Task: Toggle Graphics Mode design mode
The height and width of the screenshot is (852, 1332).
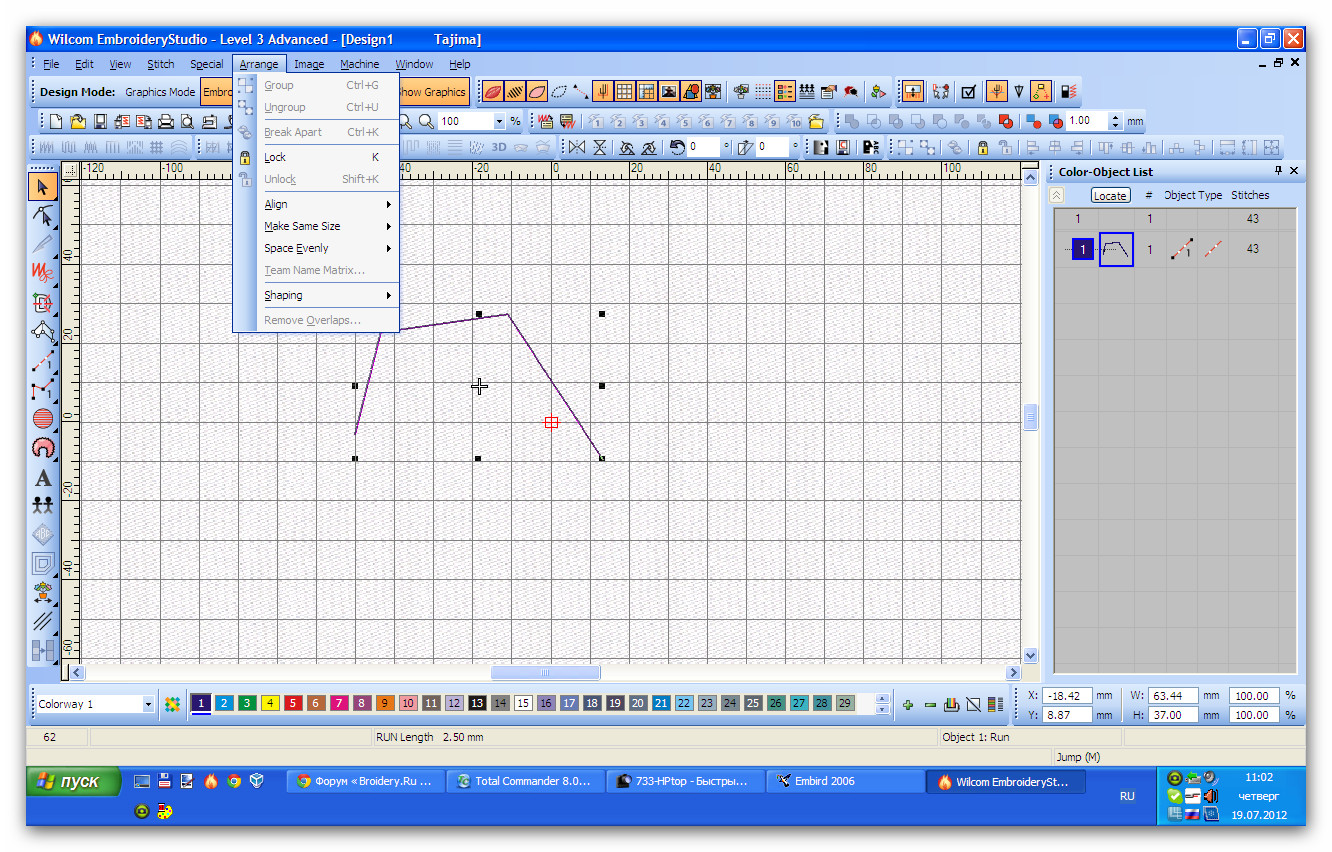Action: (160, 92)
